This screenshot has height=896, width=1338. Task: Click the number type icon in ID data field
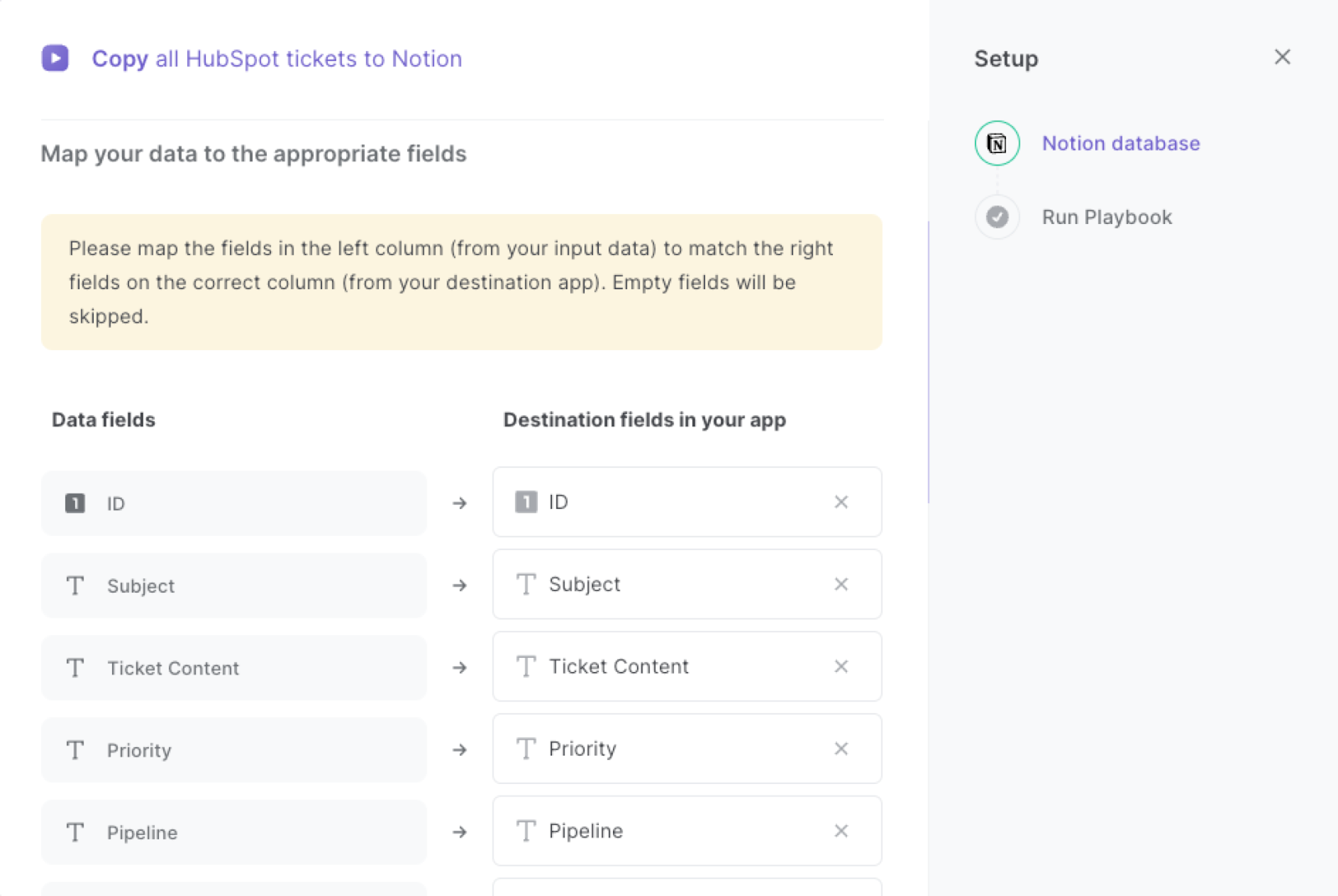[75, 503]
